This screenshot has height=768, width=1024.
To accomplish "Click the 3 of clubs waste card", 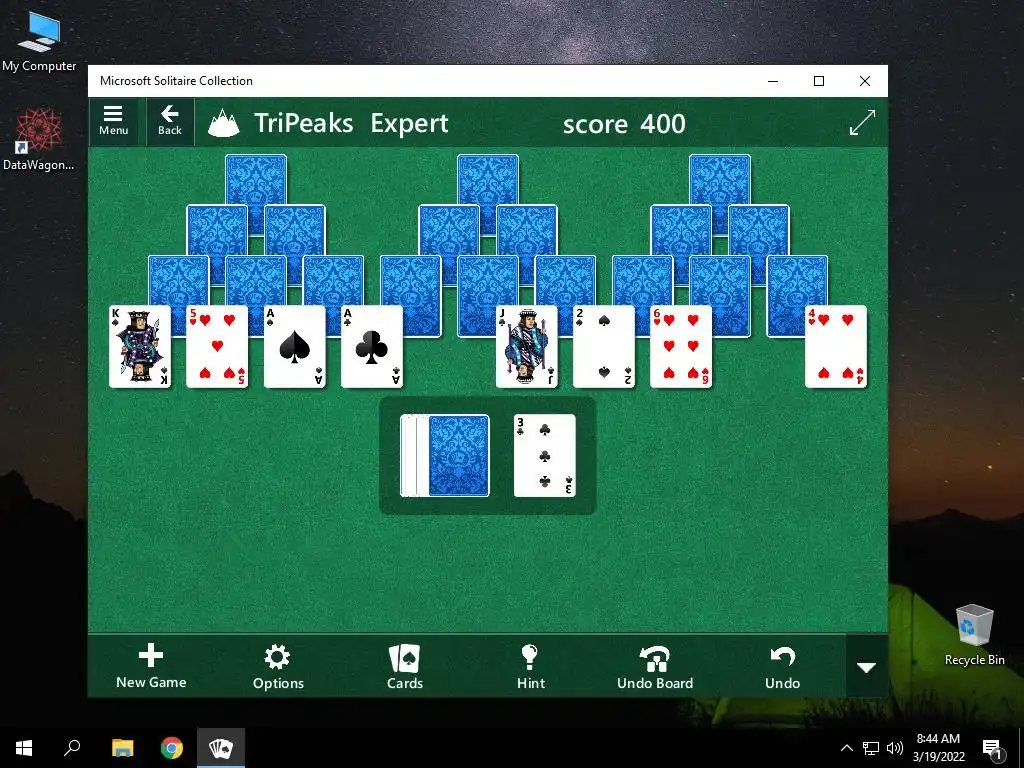I will tap(545, 456).
